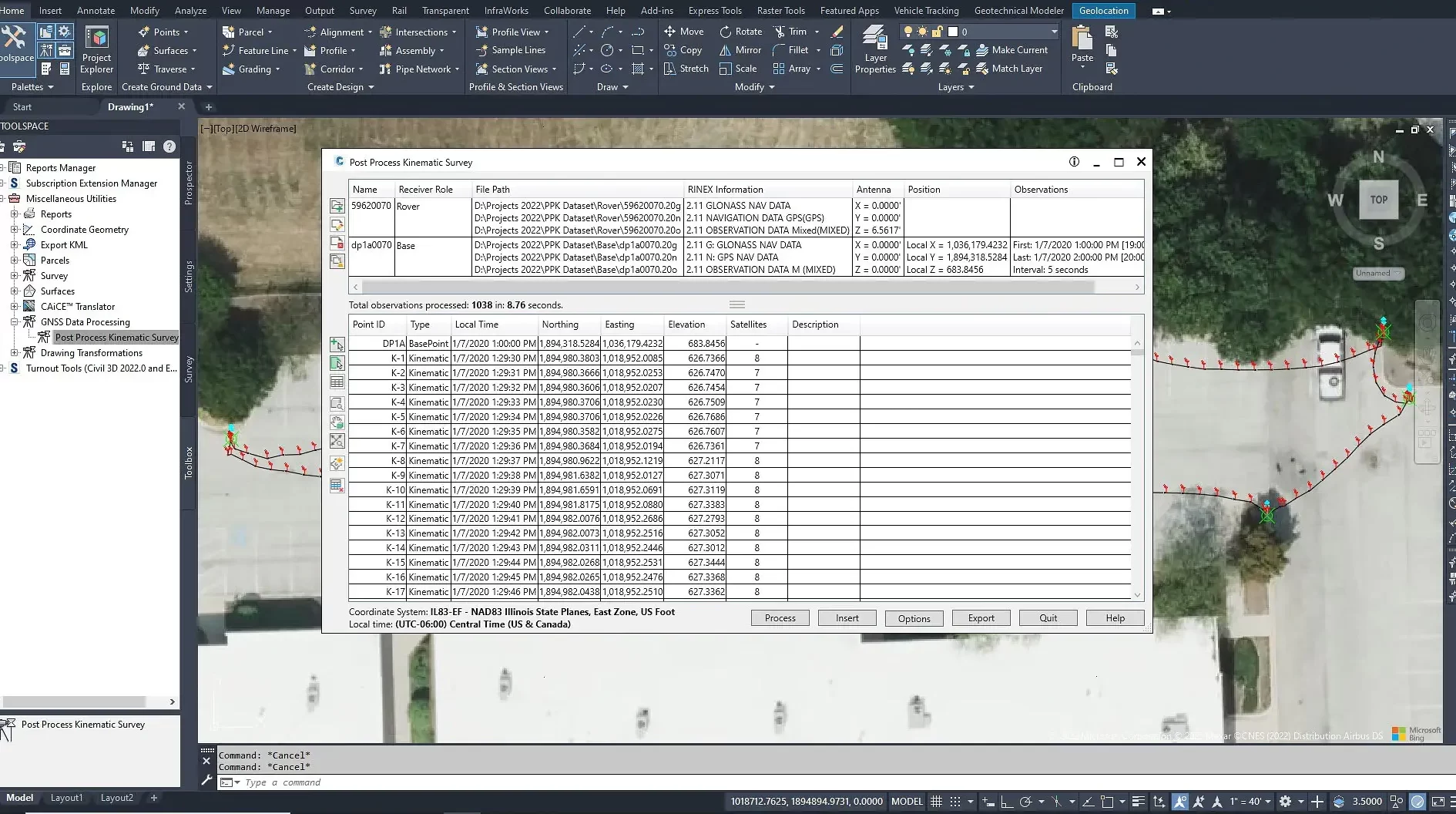This screenshot has height=814, width=1456.
Task: Toggle ortho mode in status bar
Action: [1007, 802]
